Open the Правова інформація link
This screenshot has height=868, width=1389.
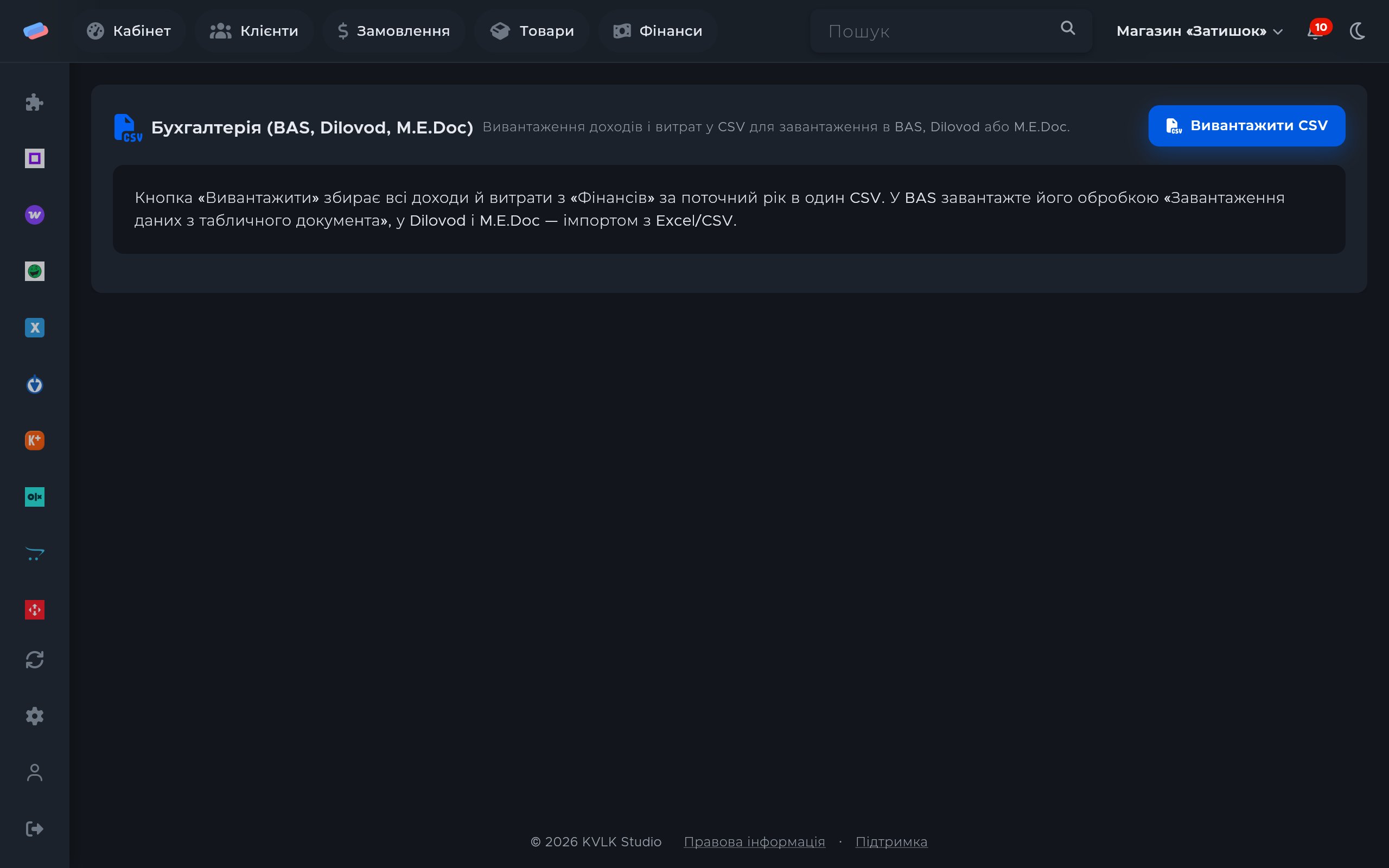[x=754, y=841]
